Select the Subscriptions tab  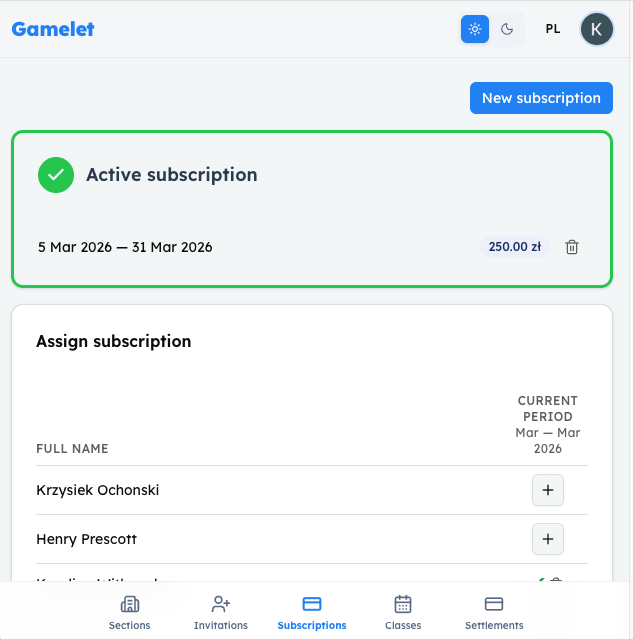tap(312, 612)
